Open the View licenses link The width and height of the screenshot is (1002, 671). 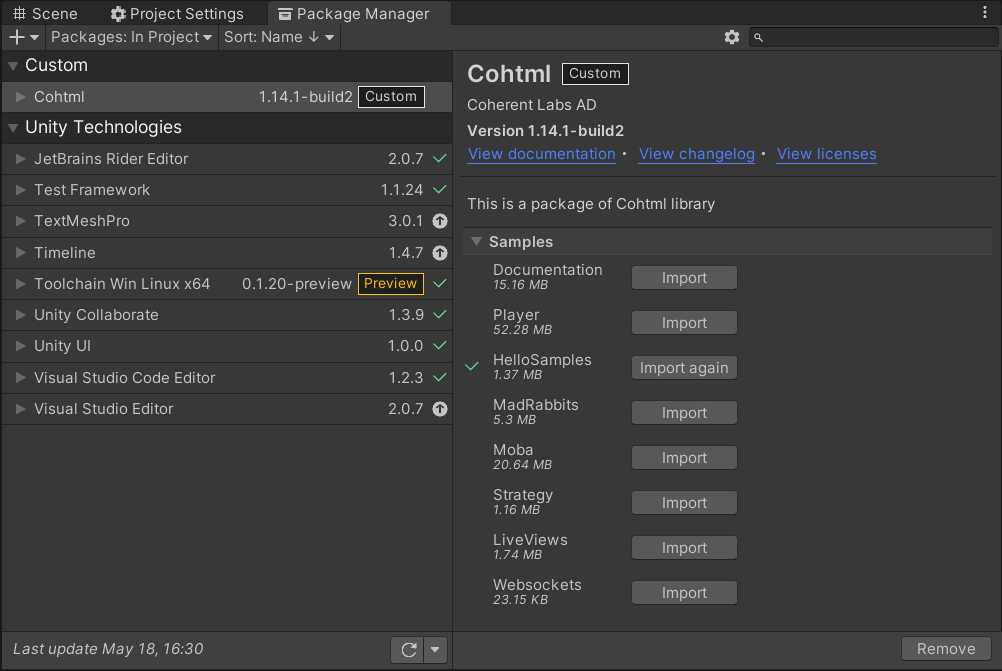(826, 155)
